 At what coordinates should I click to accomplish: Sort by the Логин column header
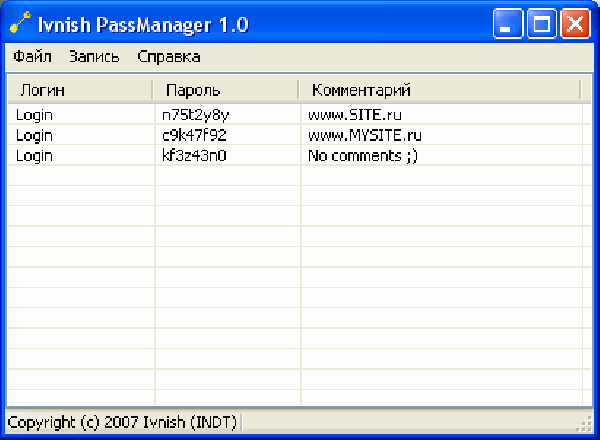(80, 90)
